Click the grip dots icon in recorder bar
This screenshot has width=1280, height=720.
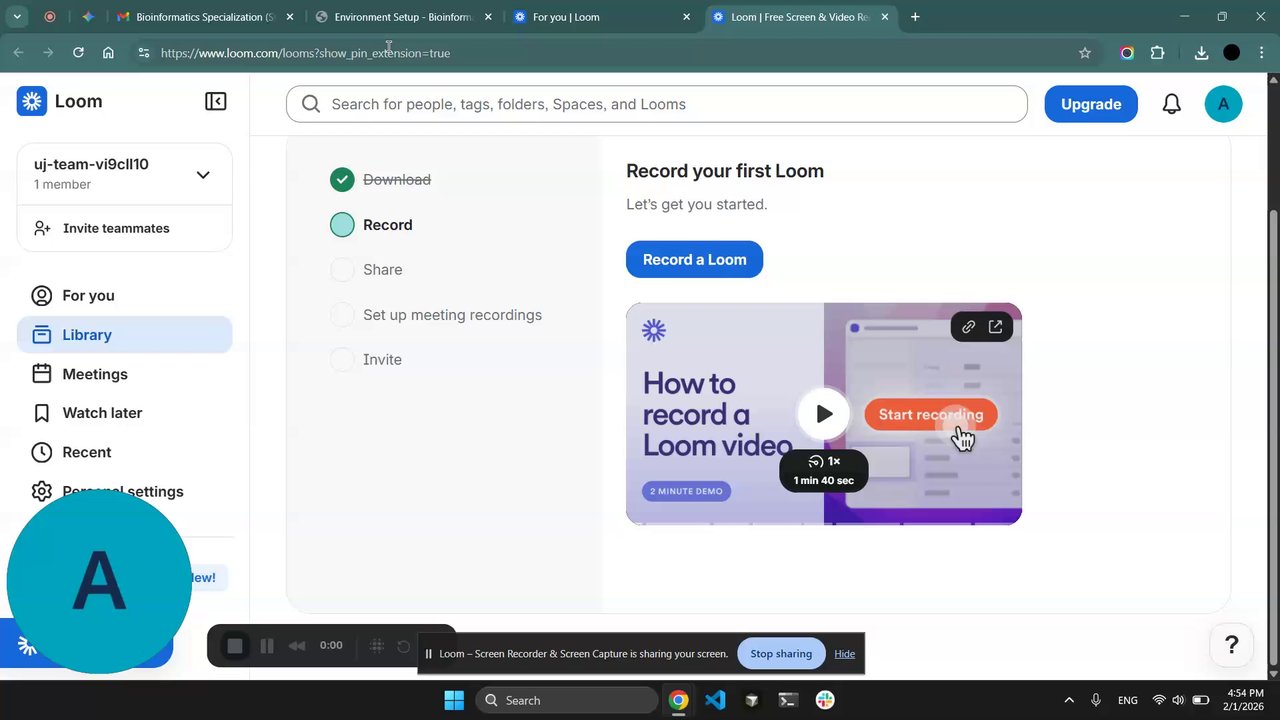tap(377, 646)
